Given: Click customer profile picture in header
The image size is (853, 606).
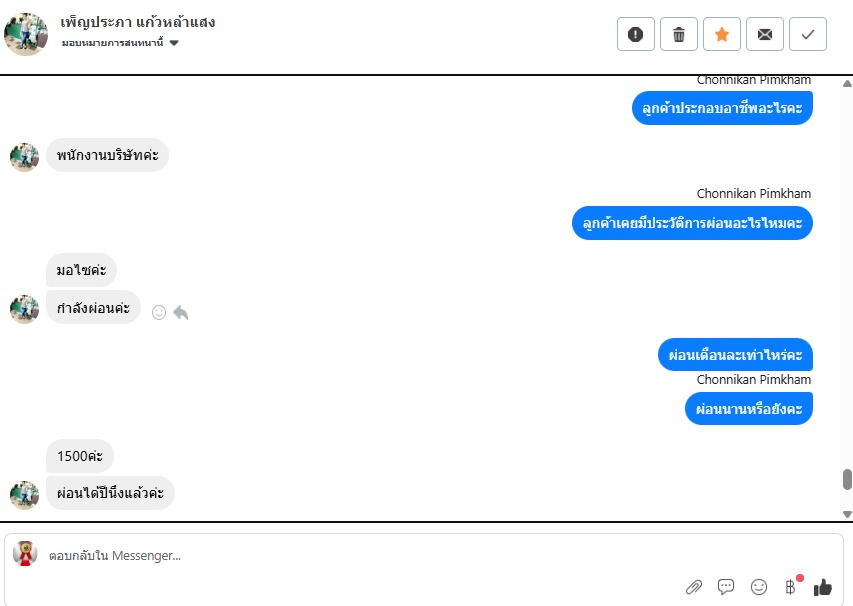Looking at the screenshot, I should click(26, 34).
